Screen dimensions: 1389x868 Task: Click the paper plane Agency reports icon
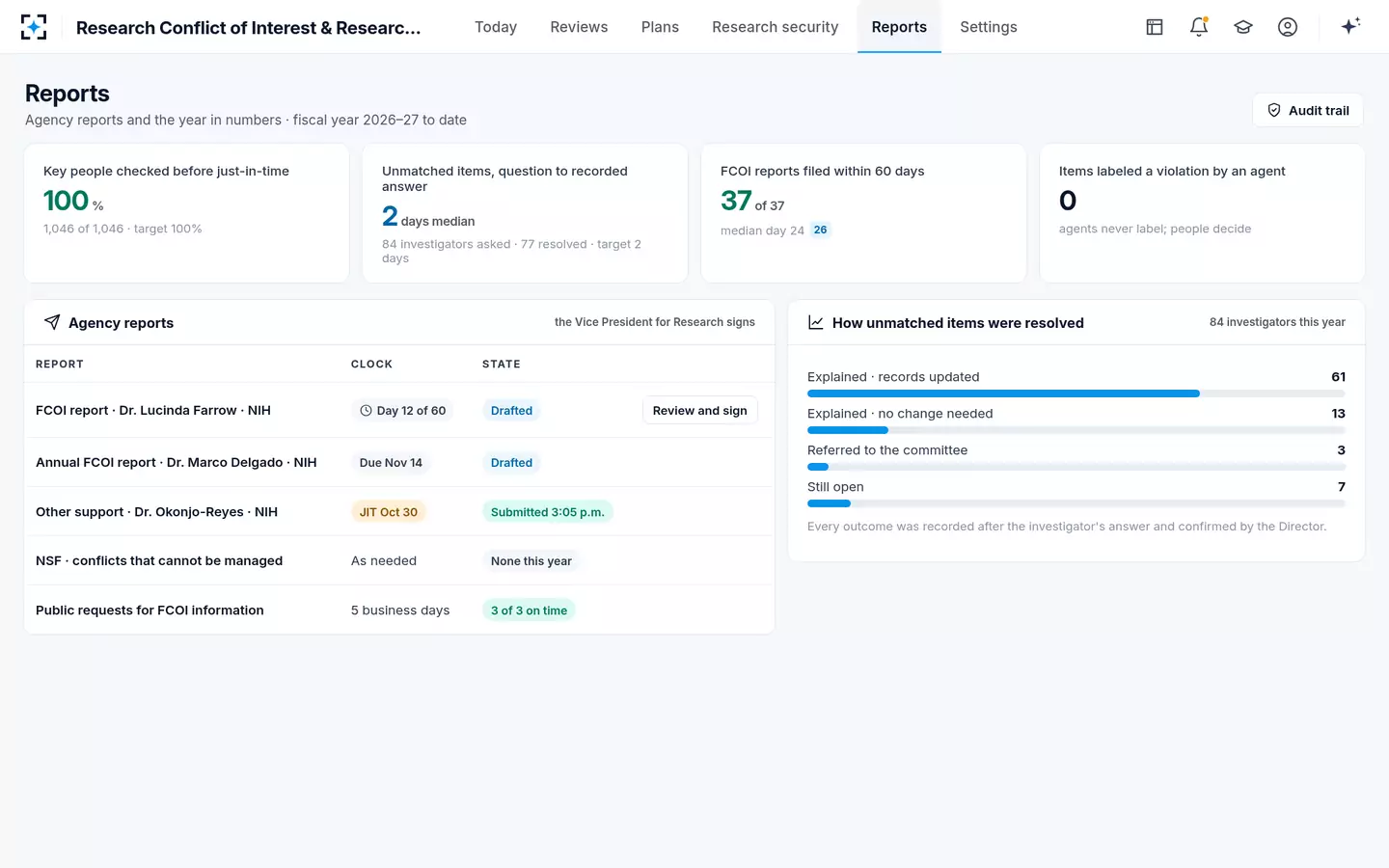coord(52,322)
